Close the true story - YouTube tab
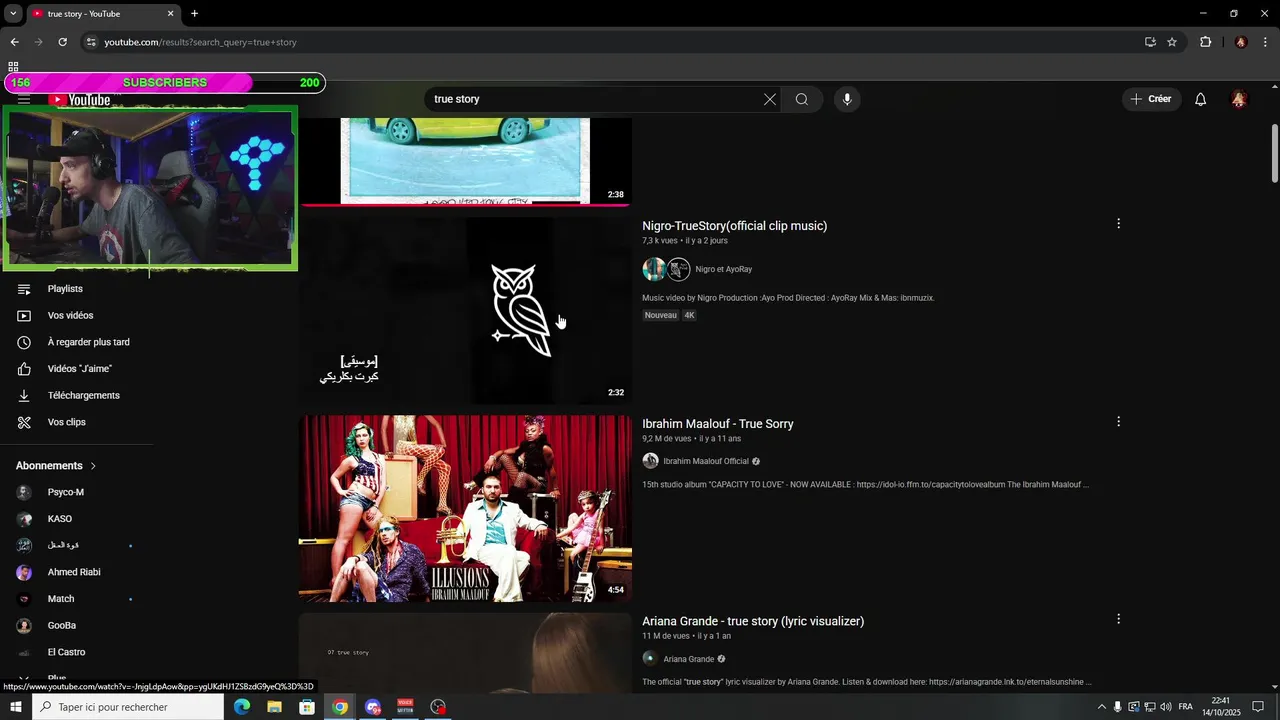1280x720 pixels. pos(170,14)
